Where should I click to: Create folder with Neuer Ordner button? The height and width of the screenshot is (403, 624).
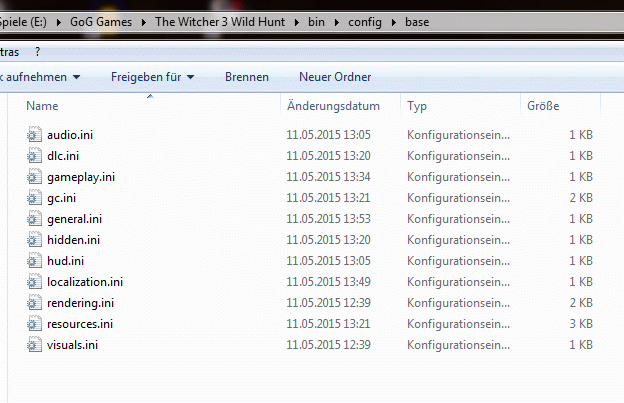(335, 77)
